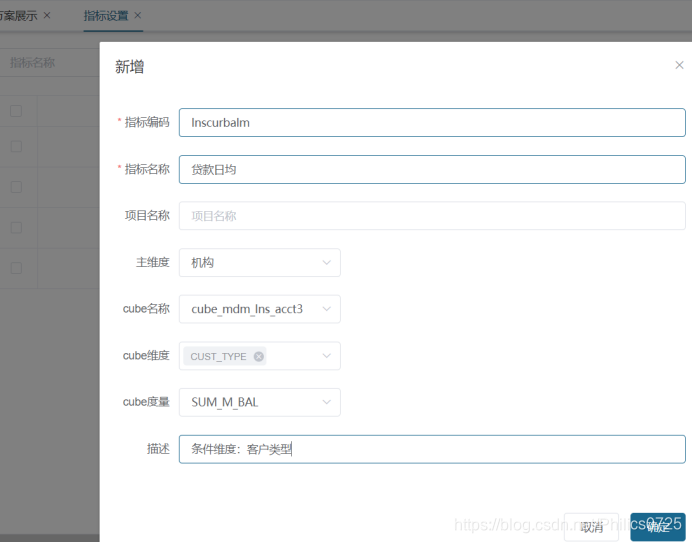Tick the second row checkbox in background table
Screen dimensions: 692x543
[16, 146]
